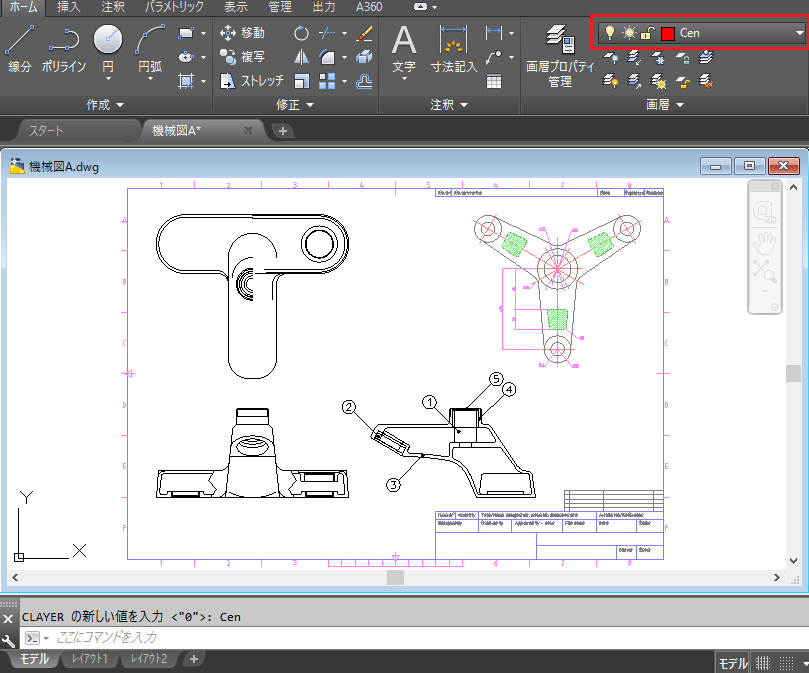Switch to the 表示 ribbon tab
Screen dimensions: 809x673
tap(236, 7)
